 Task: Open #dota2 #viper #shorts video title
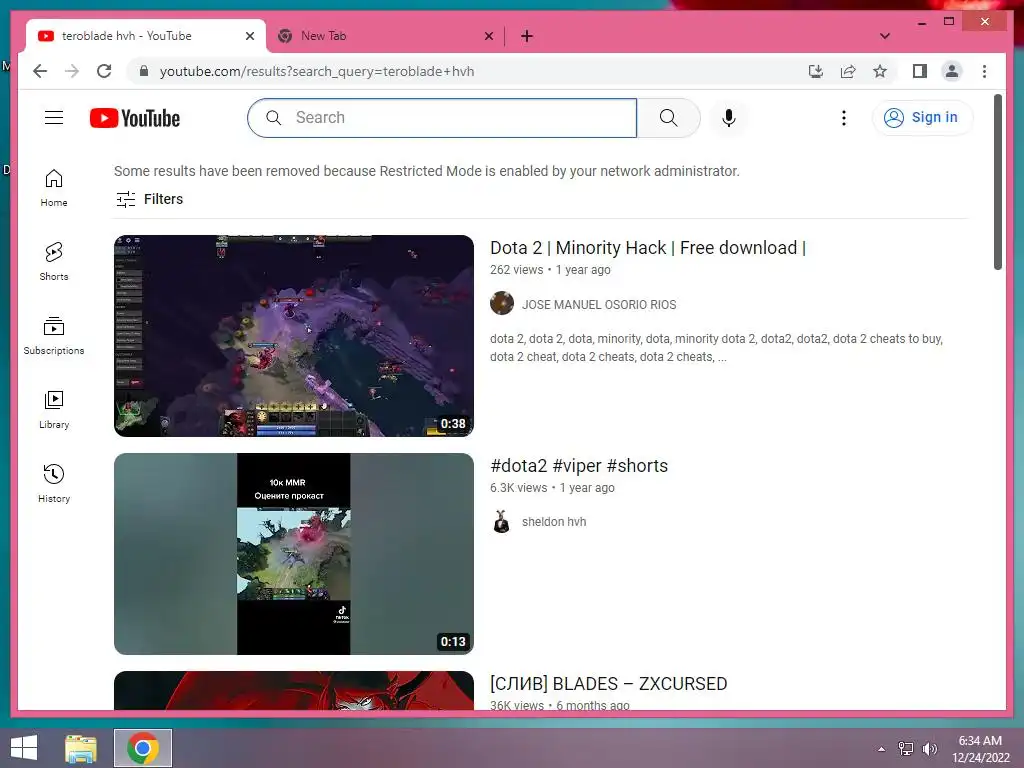pyautogui.click(x=579, y=466)
